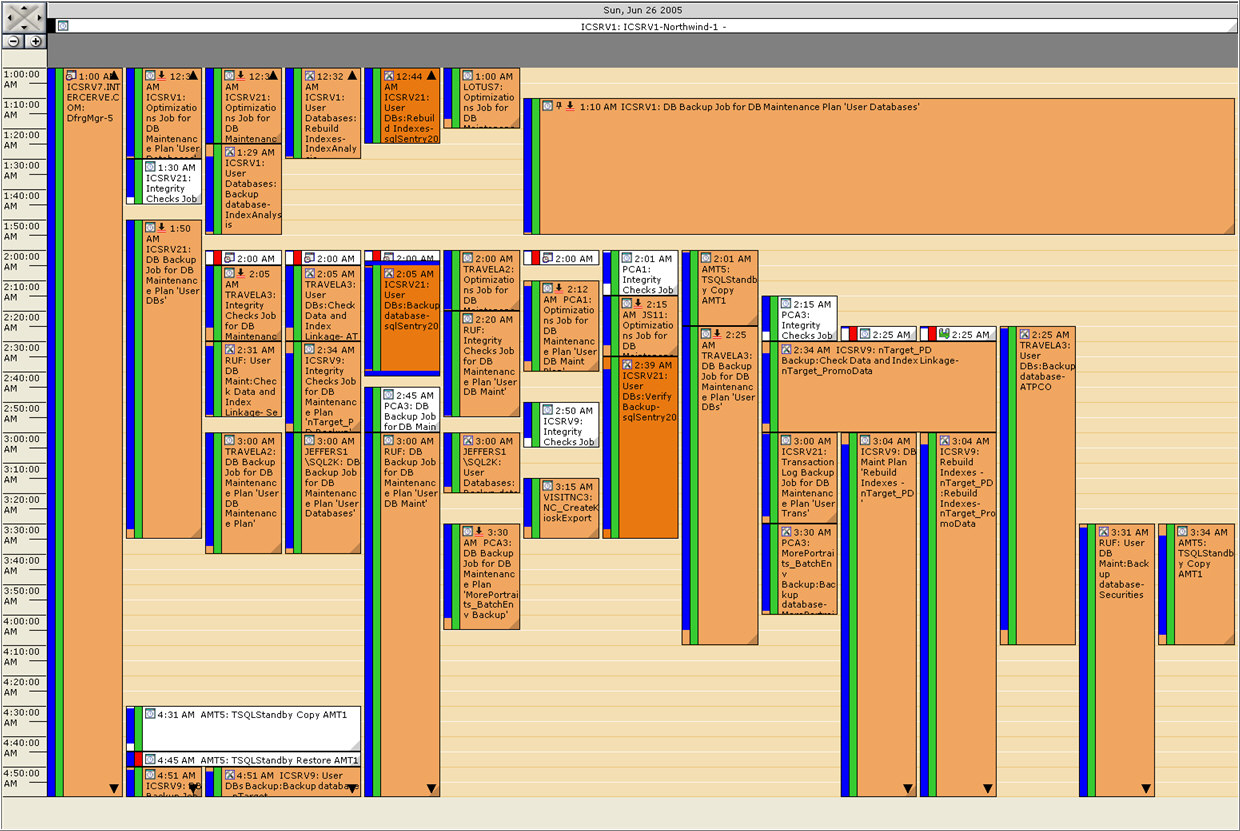Click the red down-arrow icon on 1:10 AM ICSRV1 event

pos(570,105)
